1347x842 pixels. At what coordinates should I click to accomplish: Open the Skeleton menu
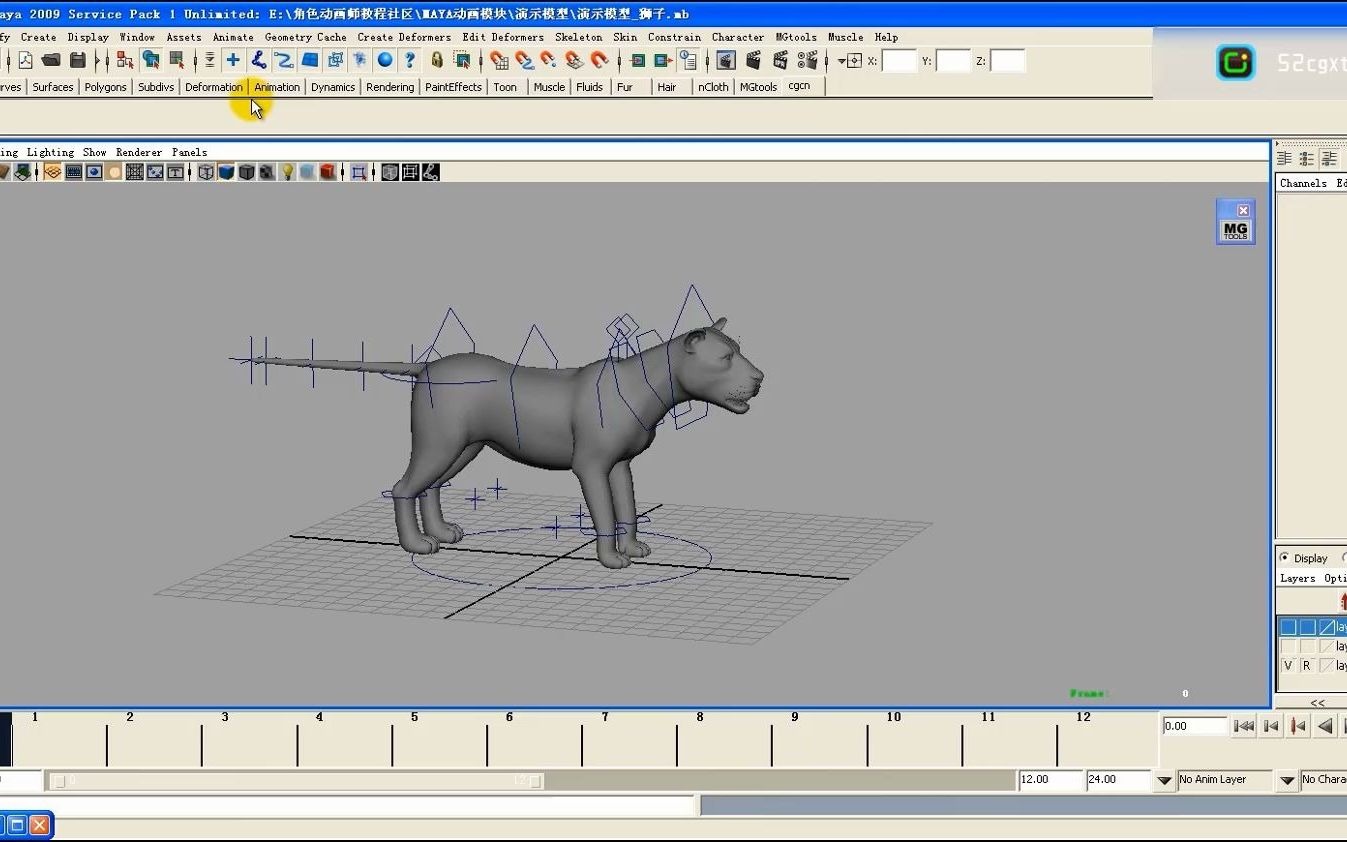(x=578, y=37)
